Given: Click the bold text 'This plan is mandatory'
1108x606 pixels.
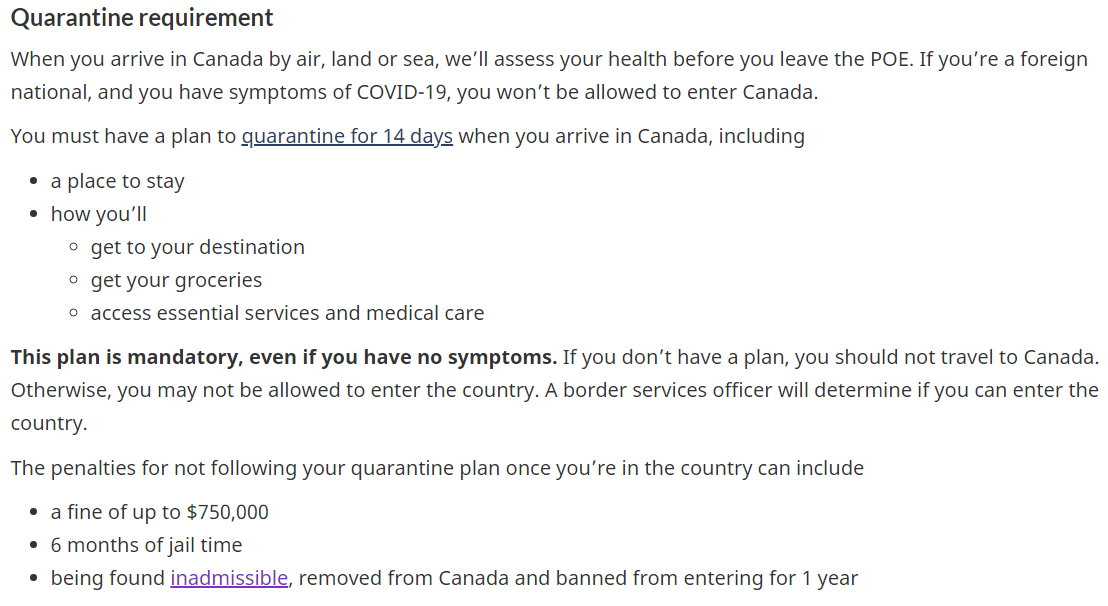Looking at the screenshot, I should click(x=125, y=357).
